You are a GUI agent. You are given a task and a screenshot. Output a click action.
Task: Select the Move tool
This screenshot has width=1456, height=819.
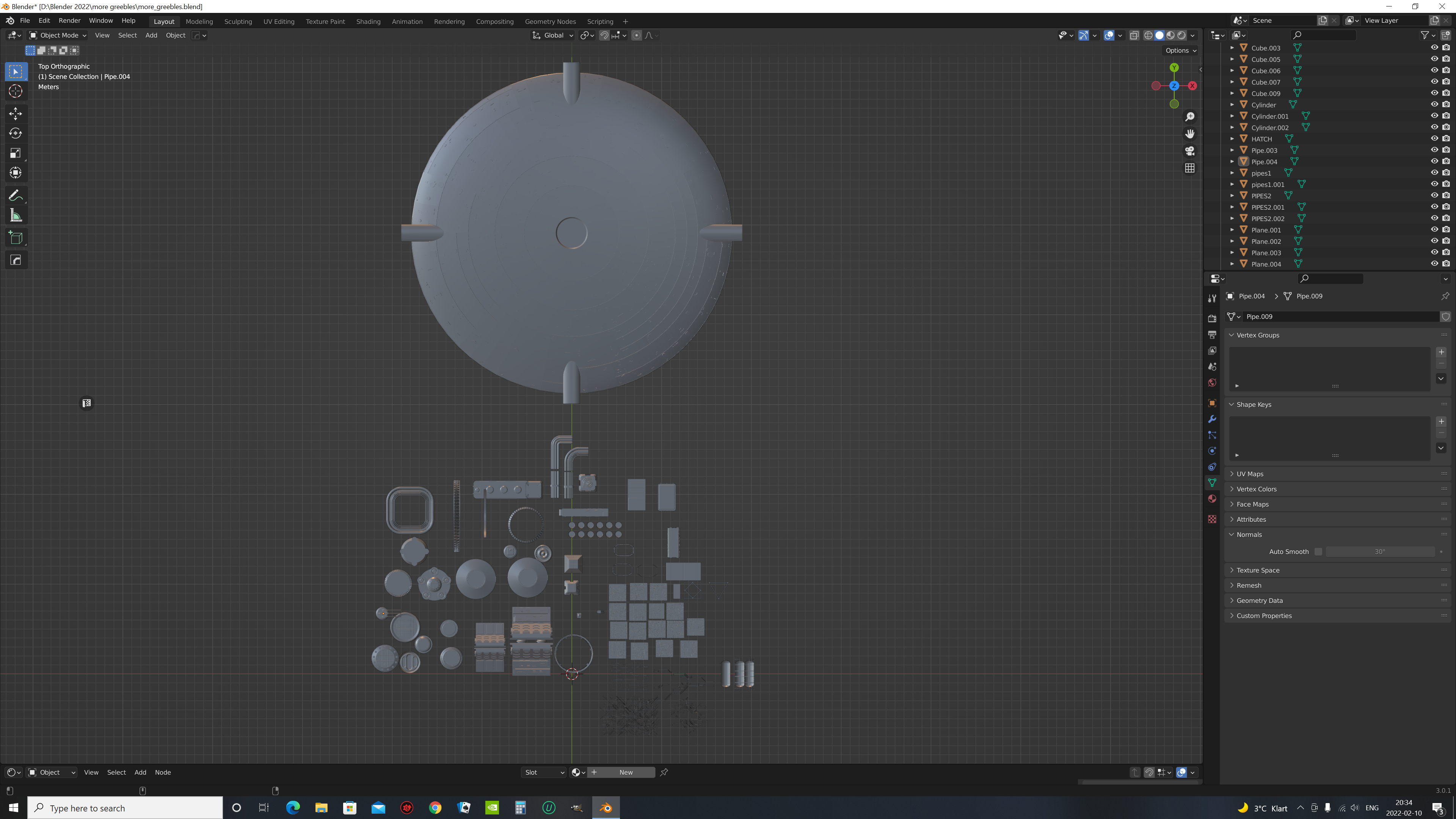(16, 113)
